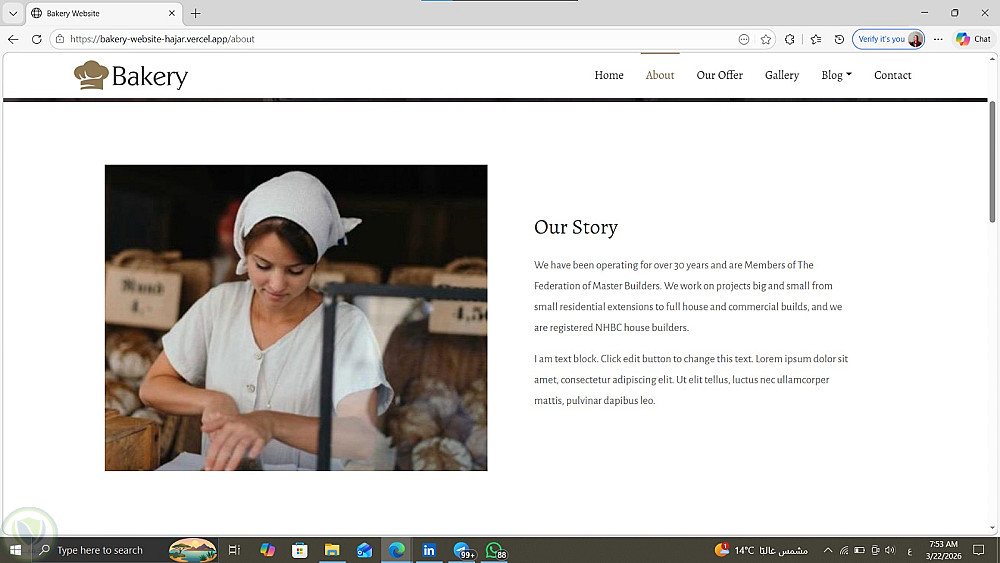Viewport: 1000px width, 563px height.
Task: Go to the Home page
Action: [x=609, y=75]
